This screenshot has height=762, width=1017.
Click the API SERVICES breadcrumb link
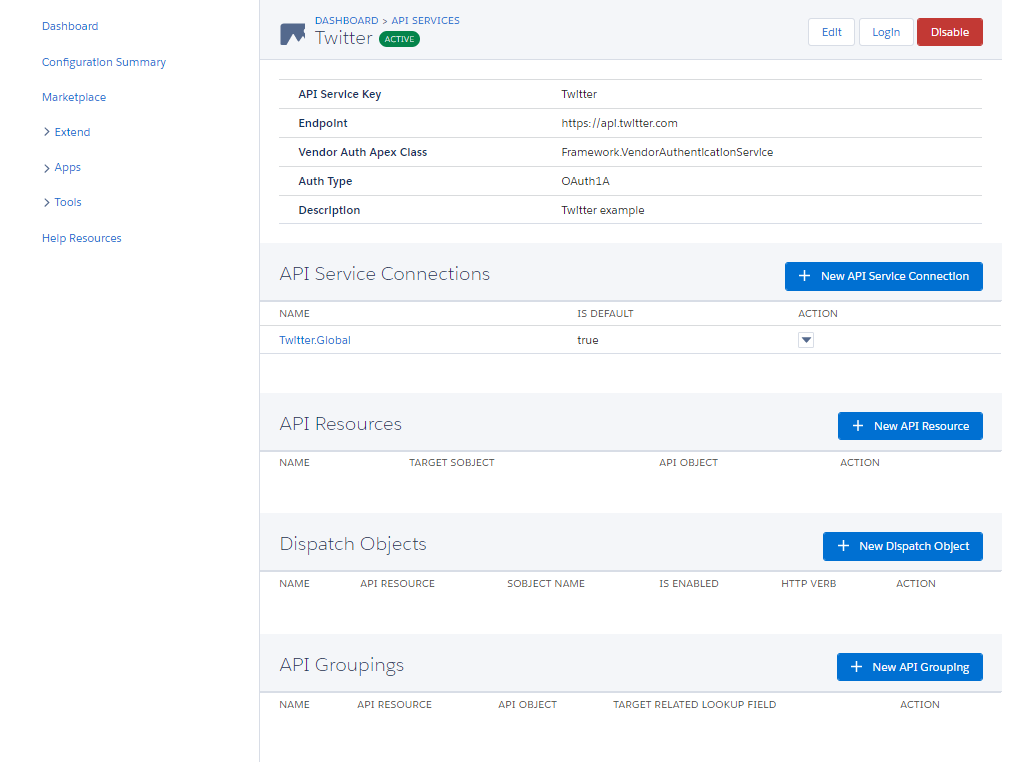tap(425, 20)
